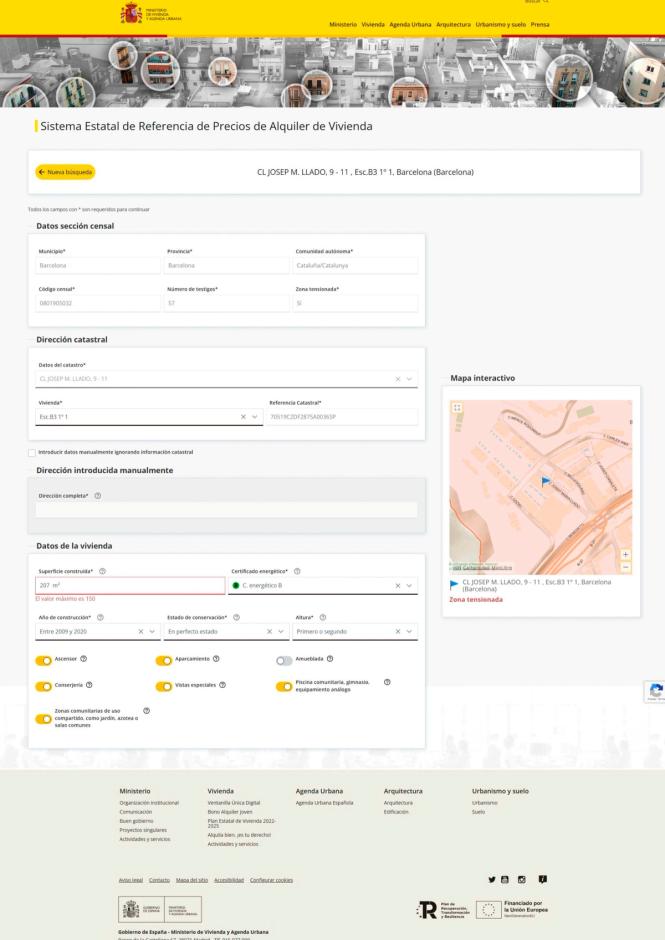Click the Superficie construida field showing 207 m²
The height and width of the screenshot is (940, 665).
tap(130, 586)
